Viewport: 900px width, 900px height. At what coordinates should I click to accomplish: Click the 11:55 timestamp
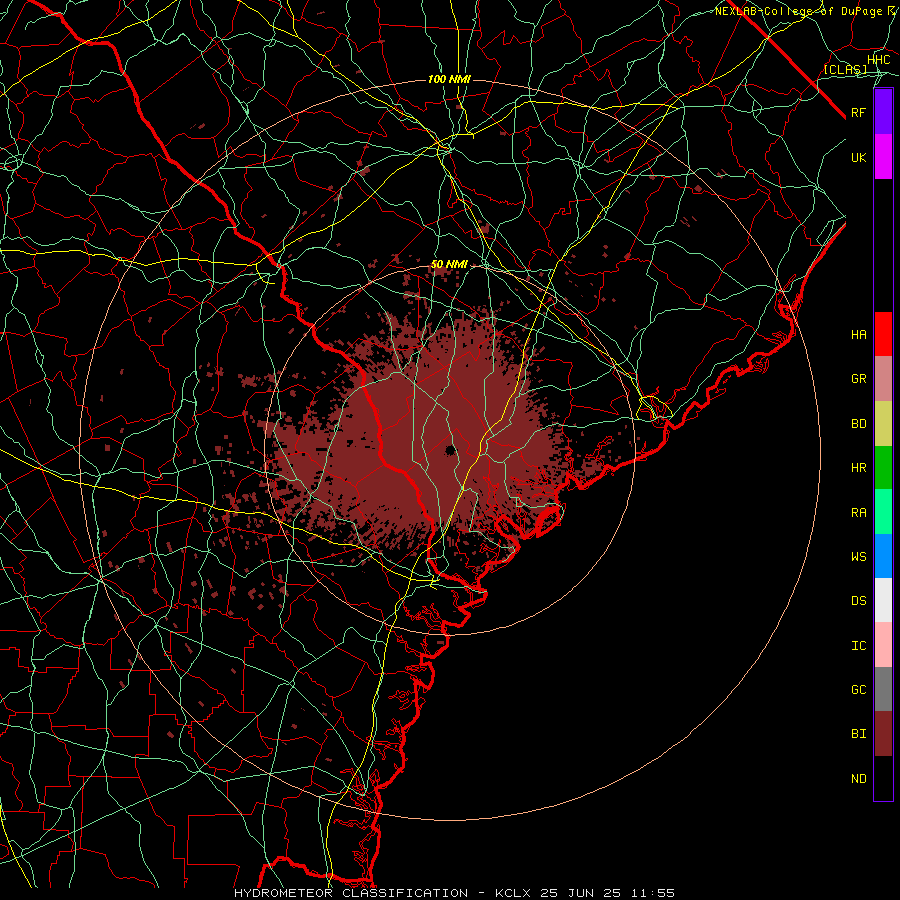(653, 893)
